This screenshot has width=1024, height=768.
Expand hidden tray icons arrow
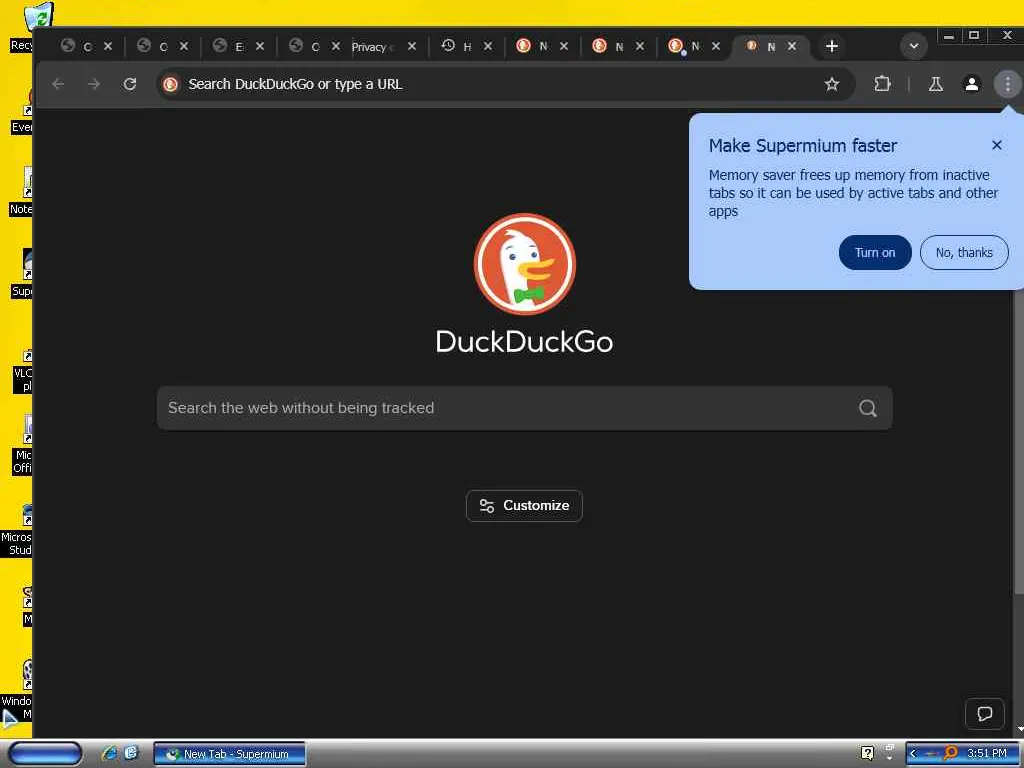pyautogui.click(x=913, y=754)
